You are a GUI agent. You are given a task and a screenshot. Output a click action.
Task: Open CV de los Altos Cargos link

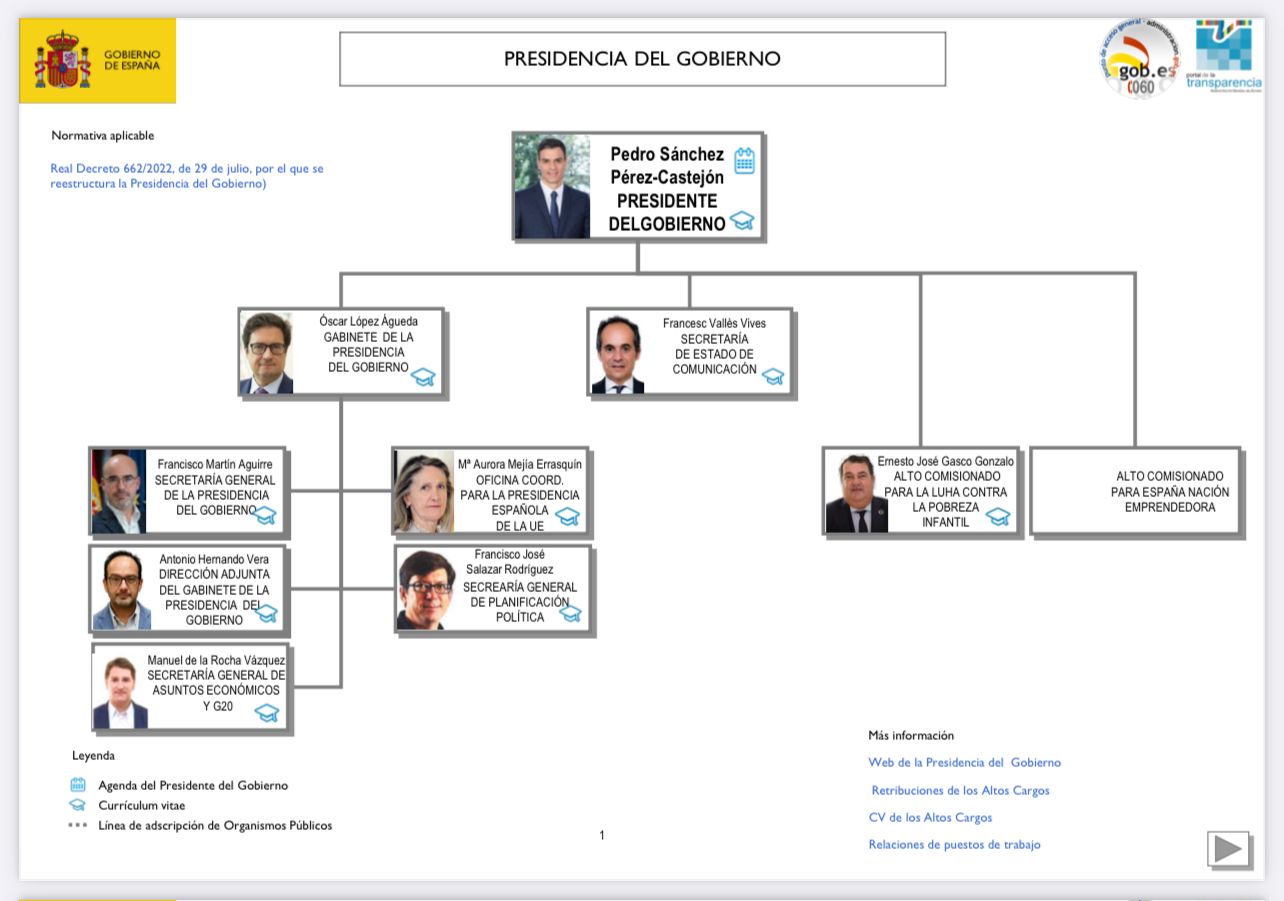(930, 817)
